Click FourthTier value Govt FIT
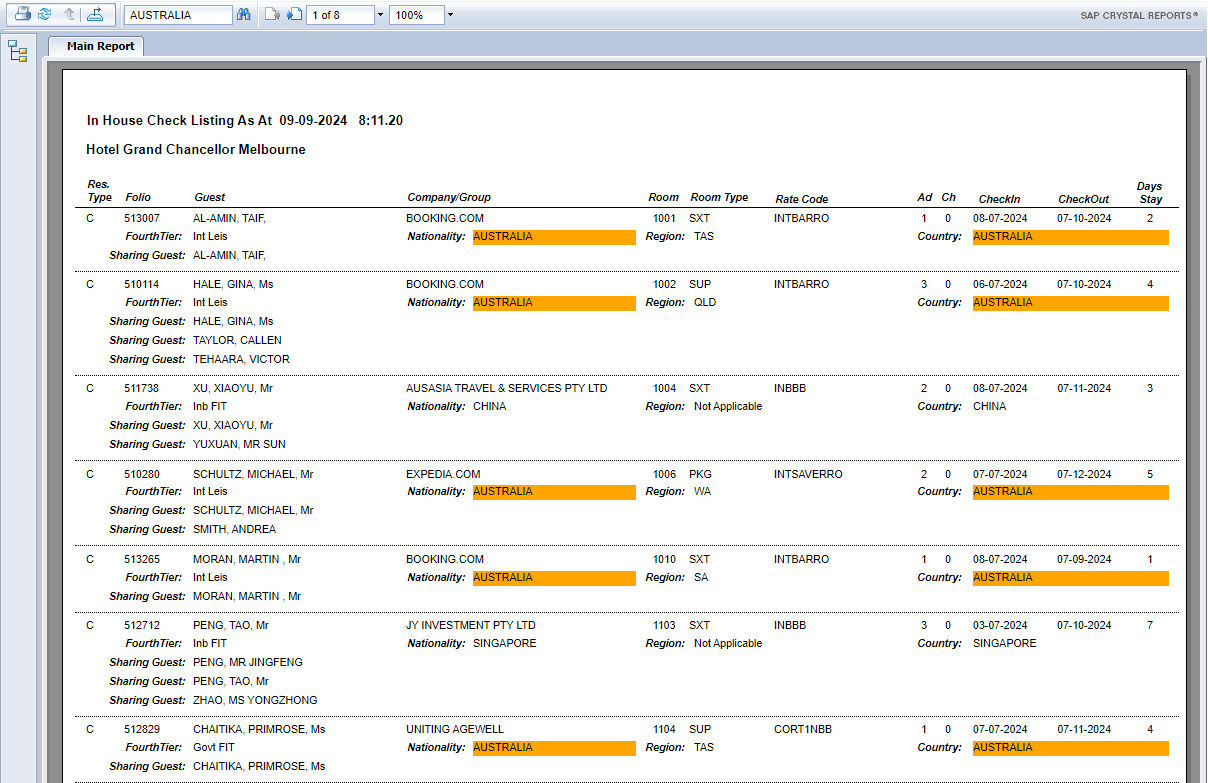This screenshot has width=1208, height=783. 214,747
